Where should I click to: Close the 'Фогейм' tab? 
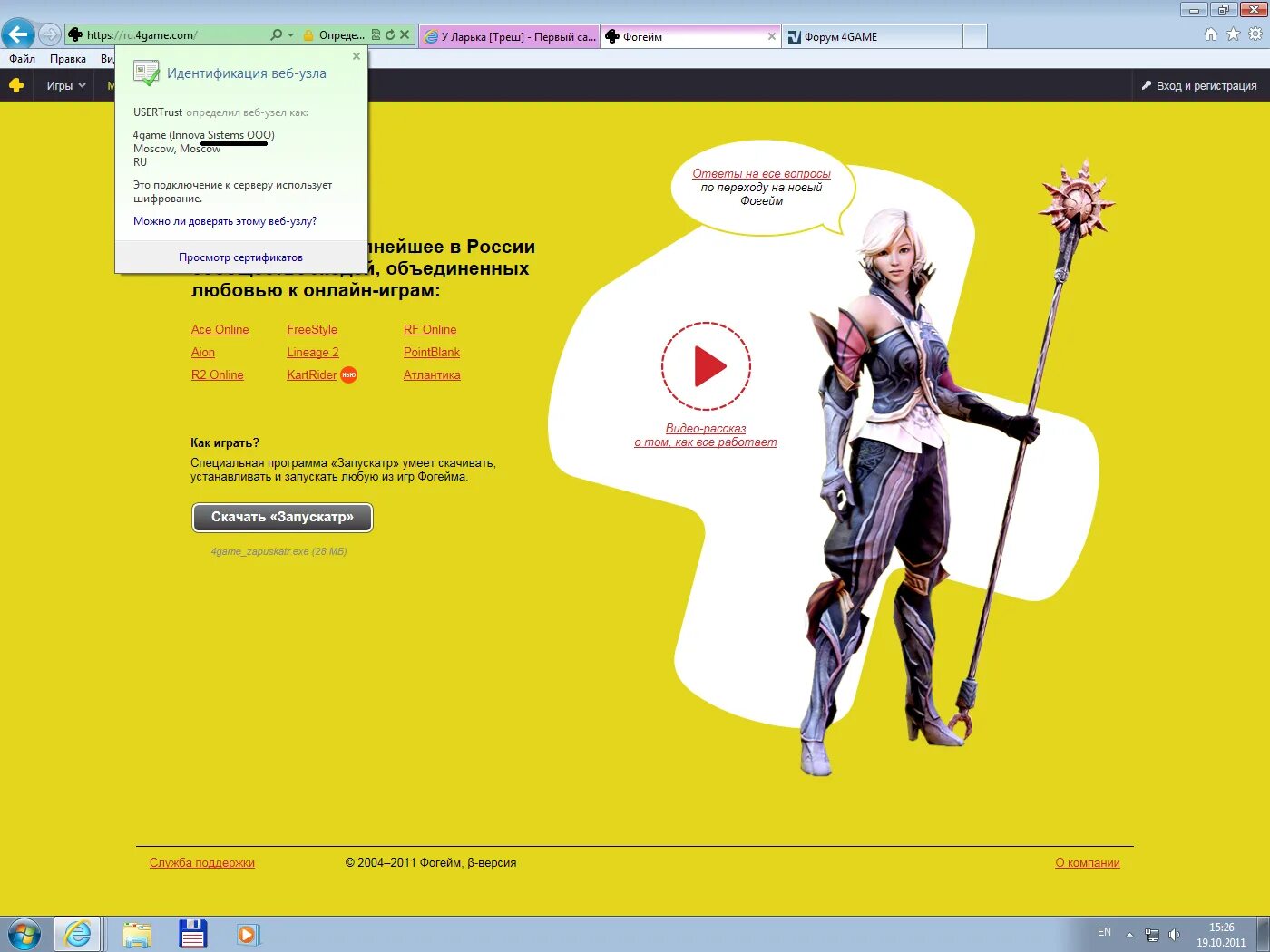pos(772,36)
